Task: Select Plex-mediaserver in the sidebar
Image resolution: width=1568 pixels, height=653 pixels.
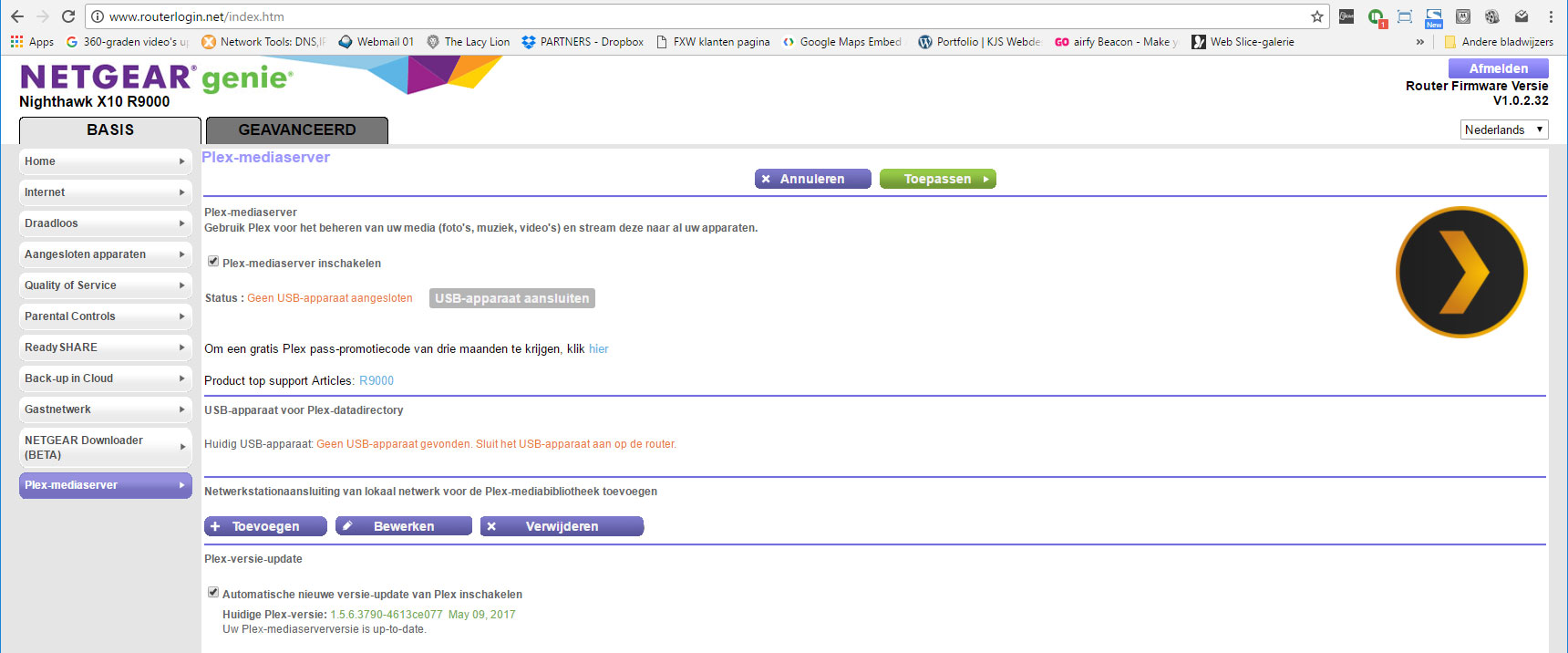Action: (106, 485)
